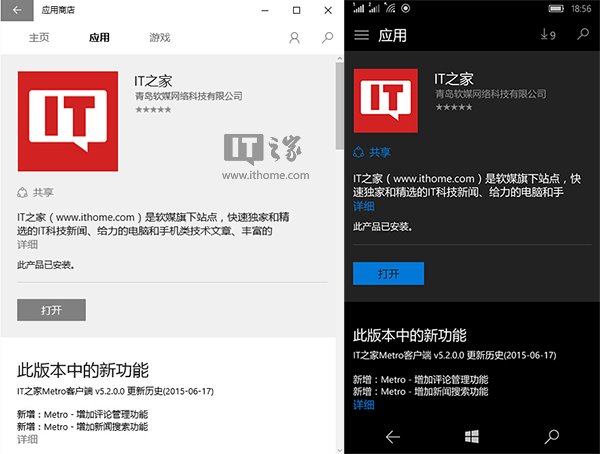Image resolution: width=600 pixels, height=454 pixels.
Task: Click the phone back navigation arrow
Action: pos(393,436)
